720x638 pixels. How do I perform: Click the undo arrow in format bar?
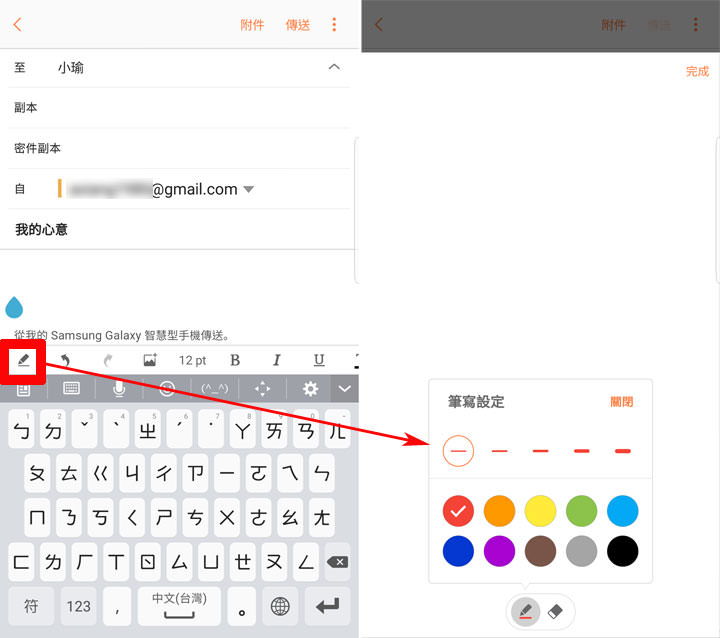pyautogui.click(x=66, y=360)
